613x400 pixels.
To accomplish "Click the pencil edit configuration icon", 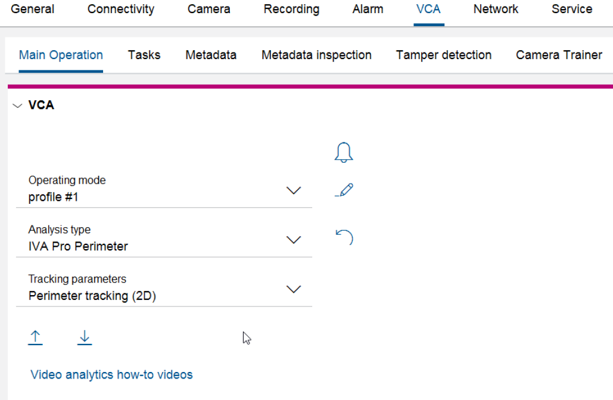I will pos(344,190).
